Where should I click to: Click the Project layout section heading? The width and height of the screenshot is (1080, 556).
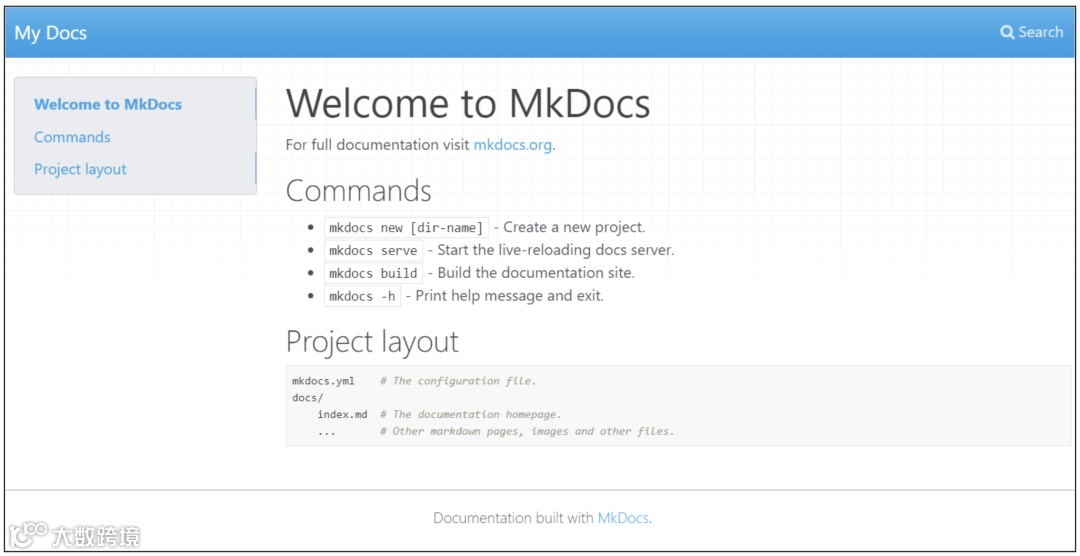372,342
